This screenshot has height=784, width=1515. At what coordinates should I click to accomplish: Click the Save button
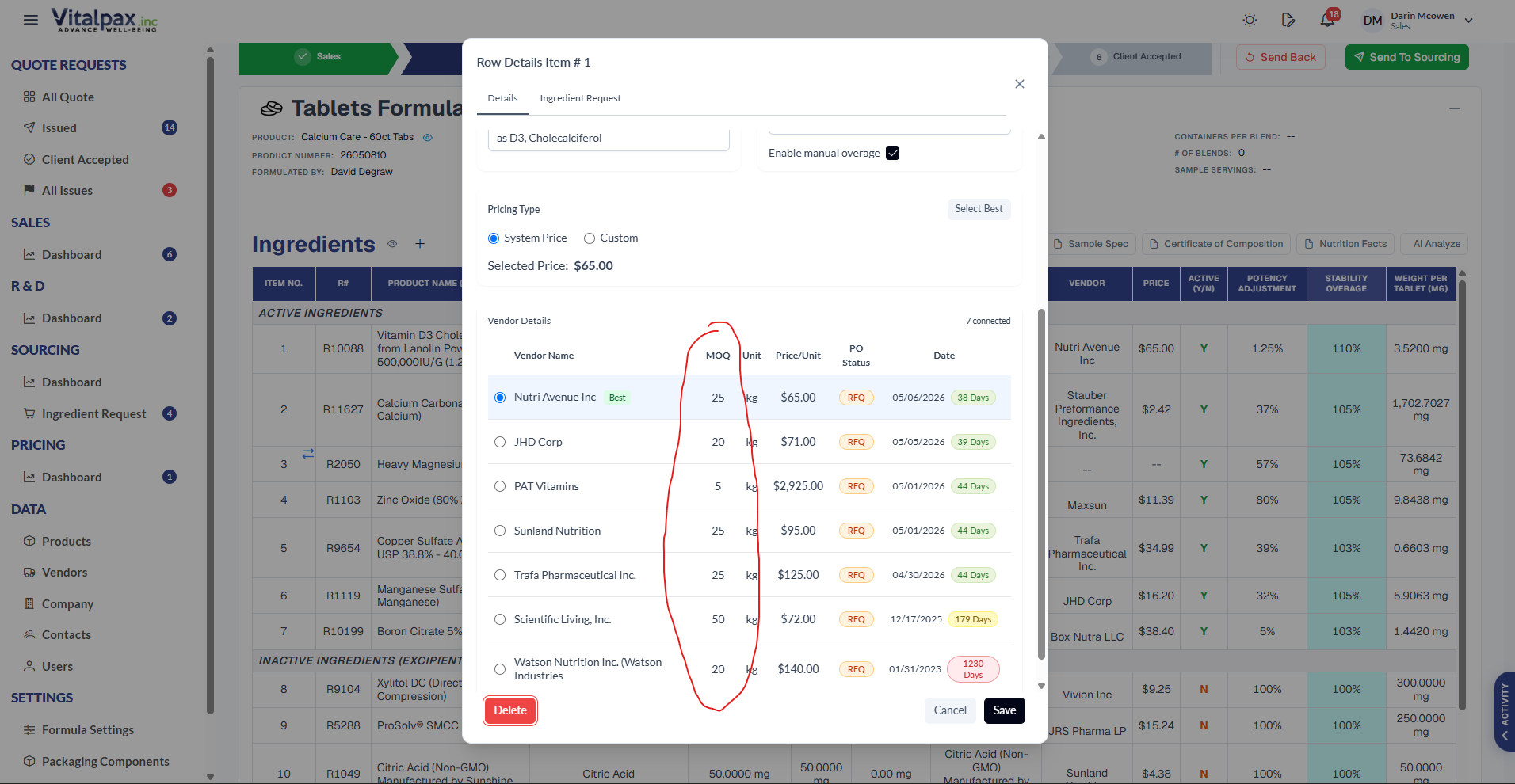coord(1004,710)
